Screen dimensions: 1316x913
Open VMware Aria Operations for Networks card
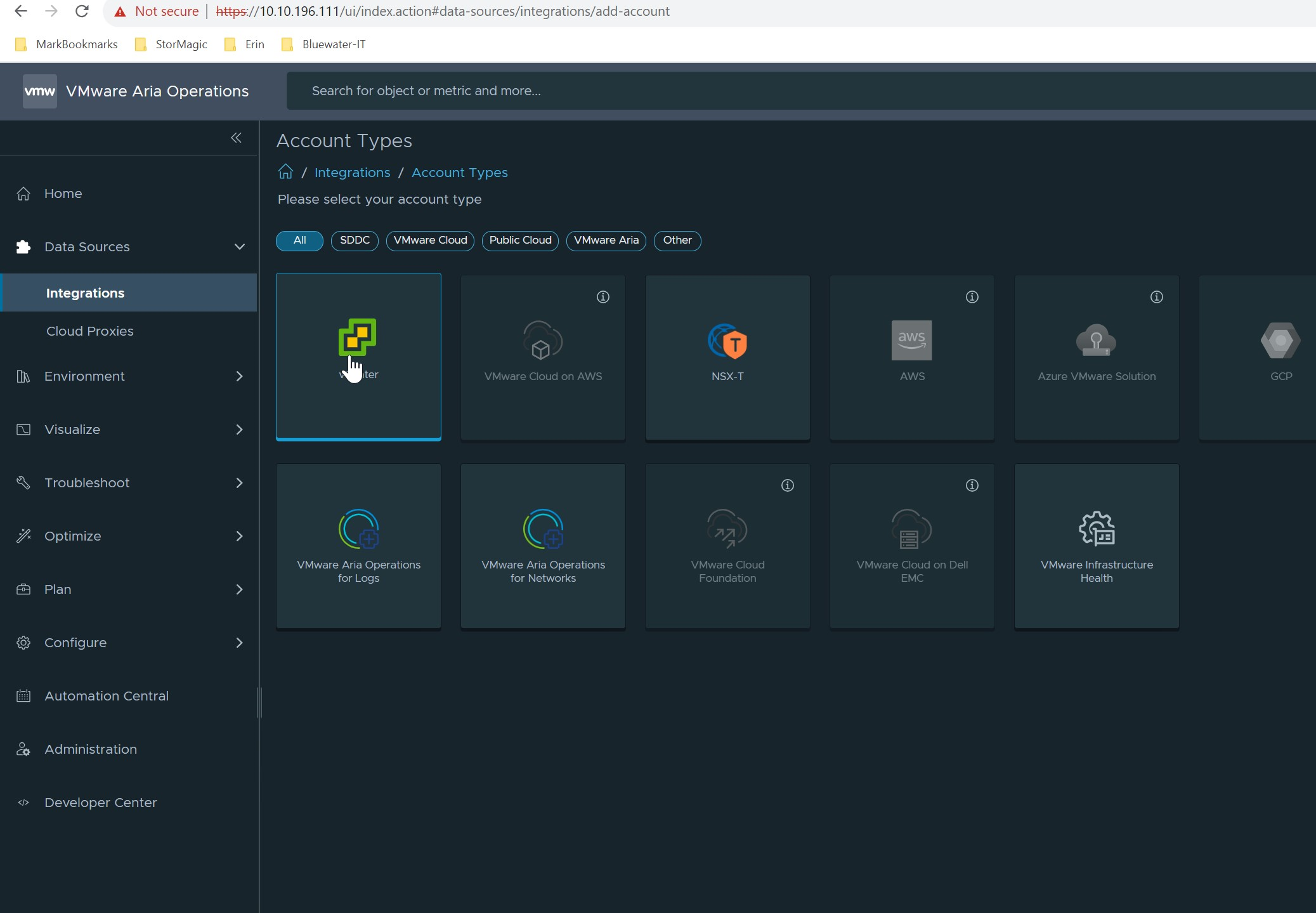click(x=543, y=546)
